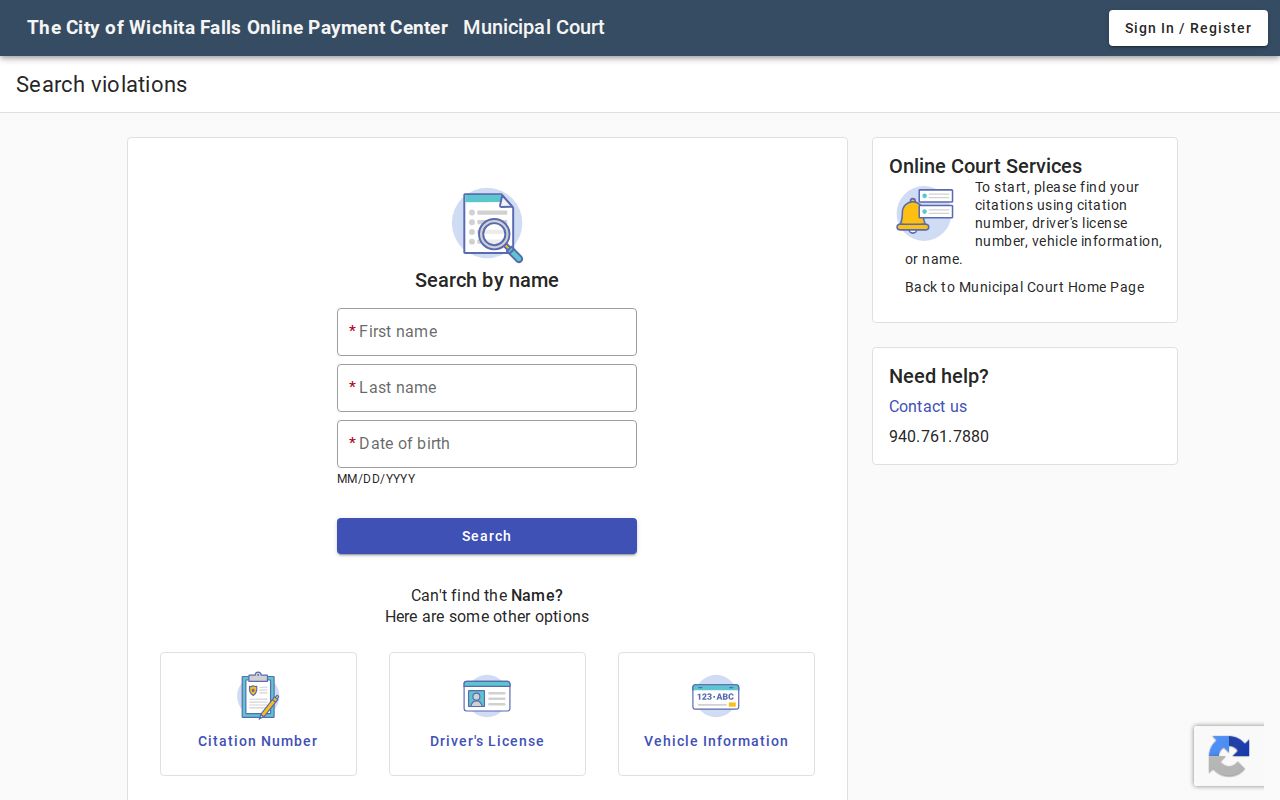Focus the Date of birth field
The image size is (1280, 800).
[x=487, y=444]
